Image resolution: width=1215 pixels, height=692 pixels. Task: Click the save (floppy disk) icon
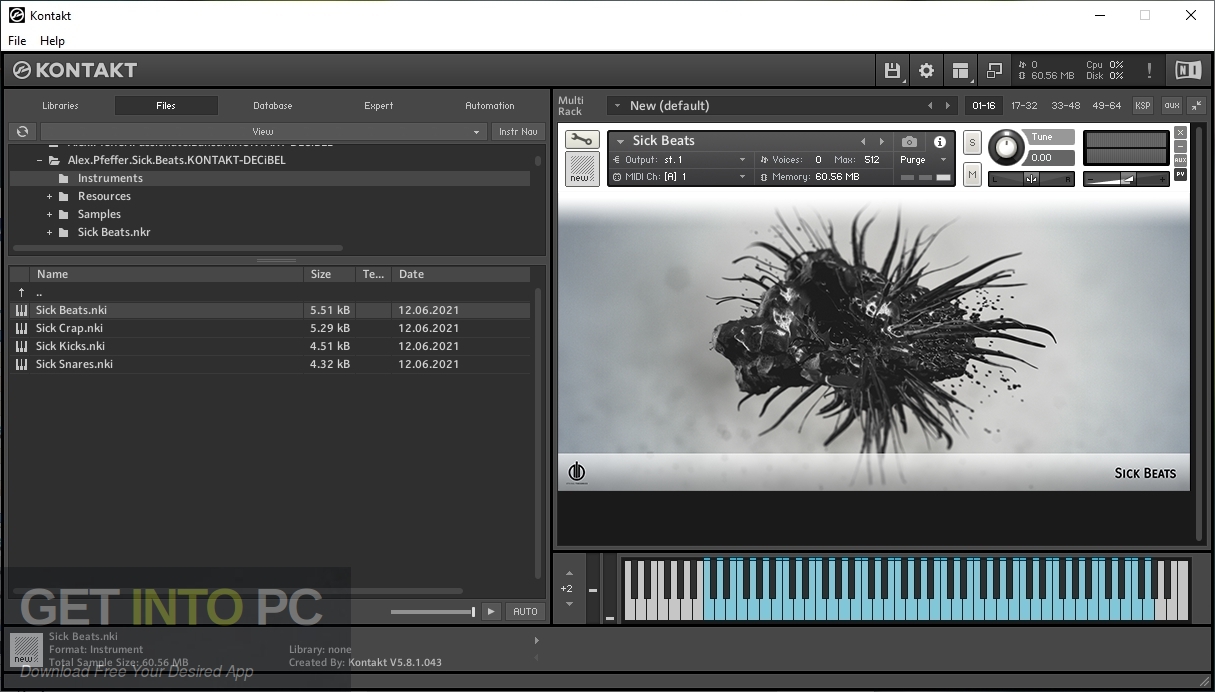892,70
